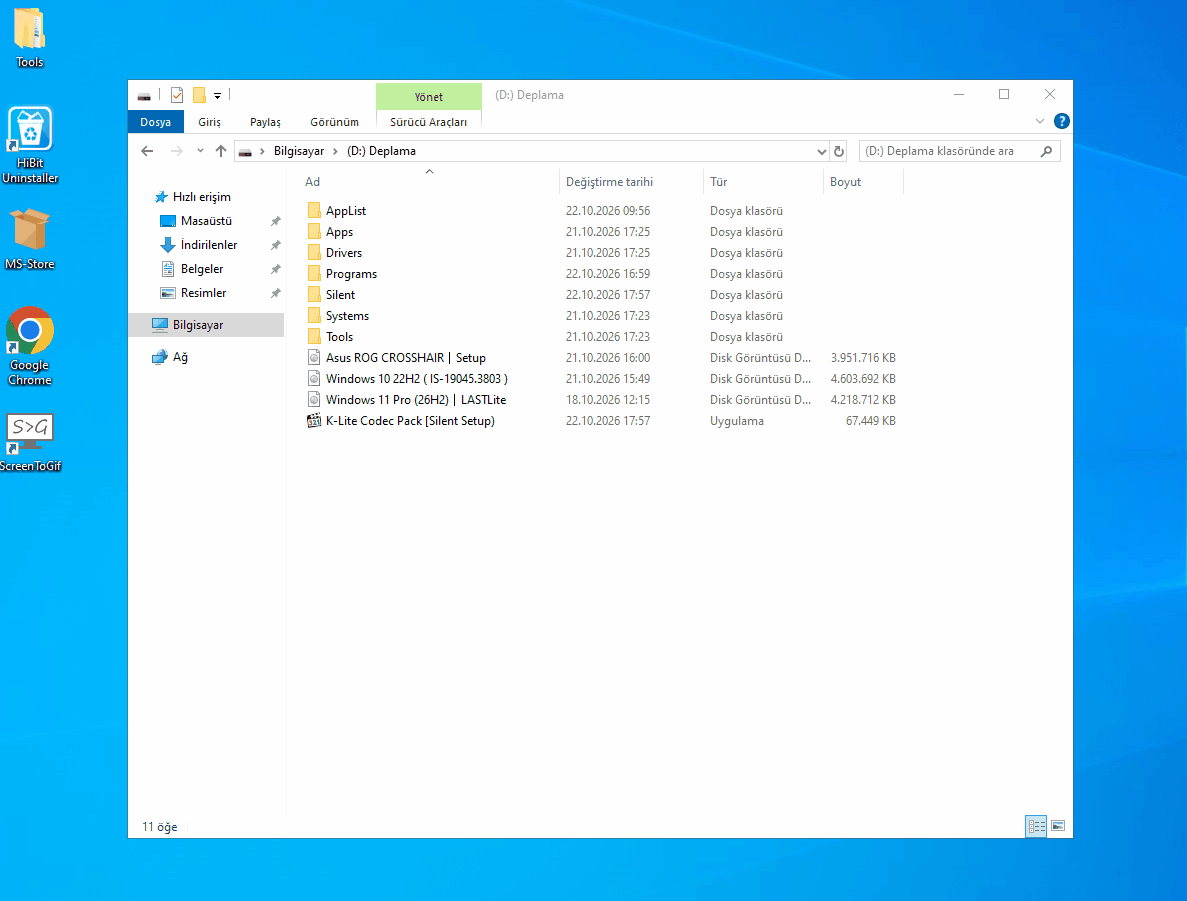Launch the ScreenToGif desktop shortcut

30,443
